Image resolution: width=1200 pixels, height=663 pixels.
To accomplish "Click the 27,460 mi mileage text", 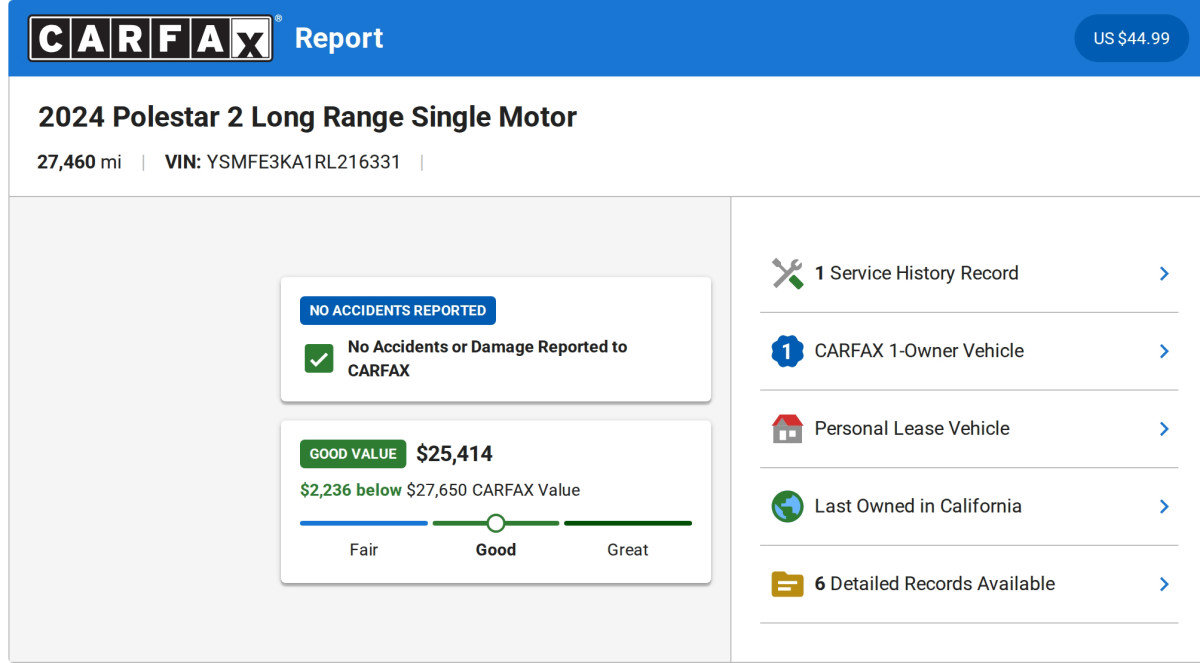I will pos(80,162).
